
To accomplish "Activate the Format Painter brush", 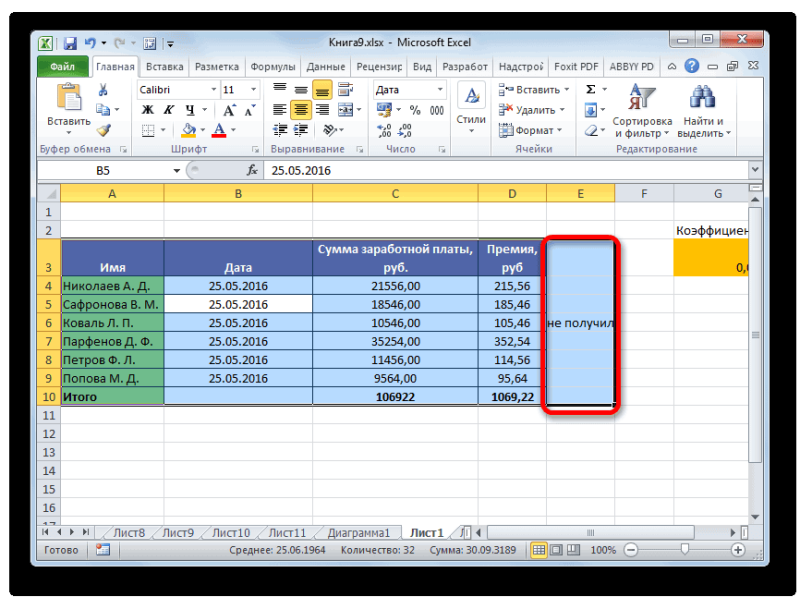I will tap(104, 131).
